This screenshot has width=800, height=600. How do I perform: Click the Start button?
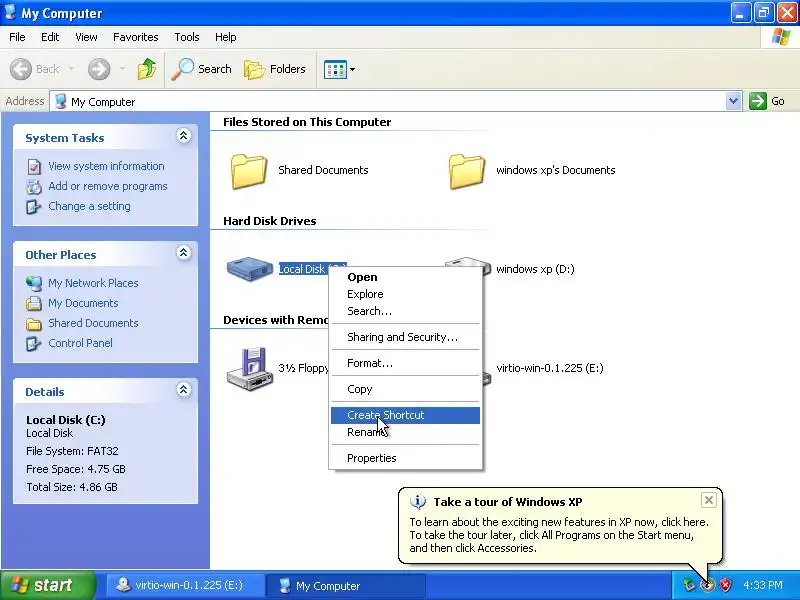pos(48,585)
